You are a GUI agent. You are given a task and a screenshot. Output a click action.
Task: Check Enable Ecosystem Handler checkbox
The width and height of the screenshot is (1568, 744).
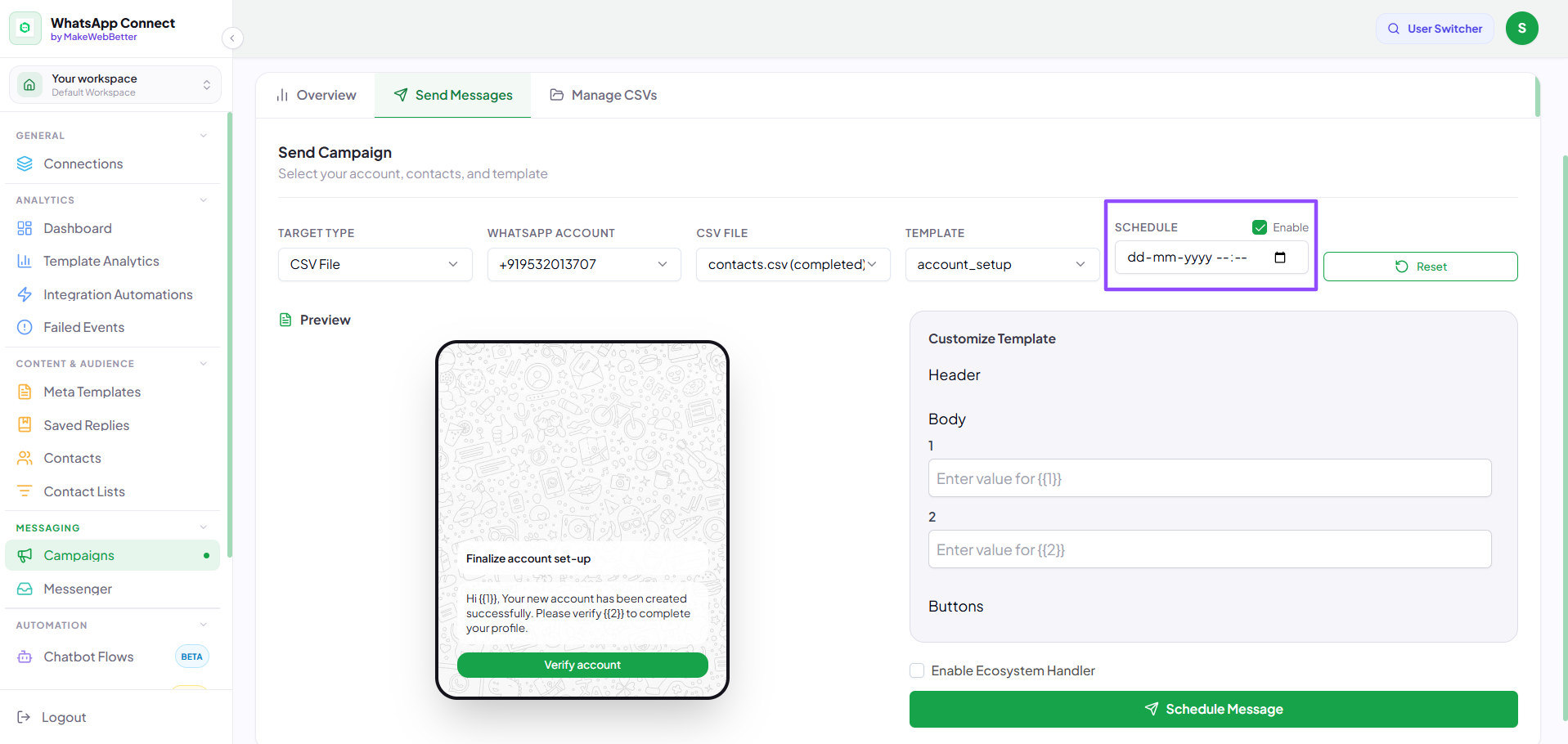pos(917,670)
